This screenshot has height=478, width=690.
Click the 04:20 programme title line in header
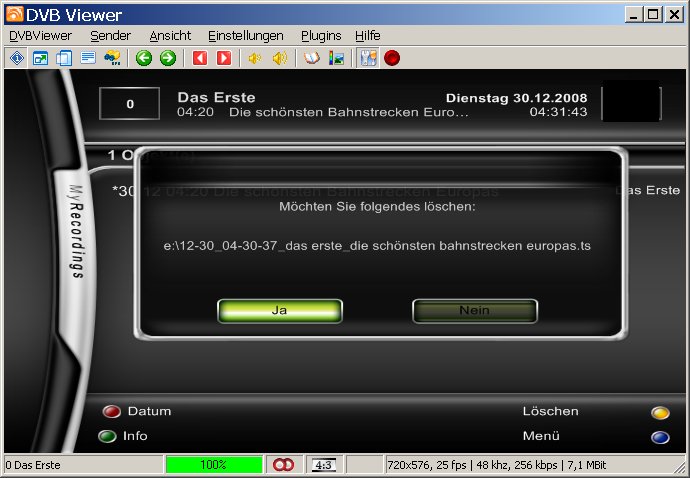[323, 112]
